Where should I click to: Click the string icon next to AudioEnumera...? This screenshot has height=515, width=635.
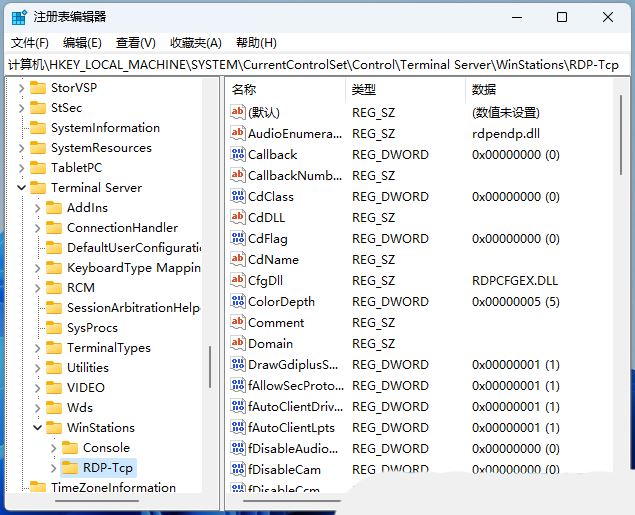(x=238, y=133)
